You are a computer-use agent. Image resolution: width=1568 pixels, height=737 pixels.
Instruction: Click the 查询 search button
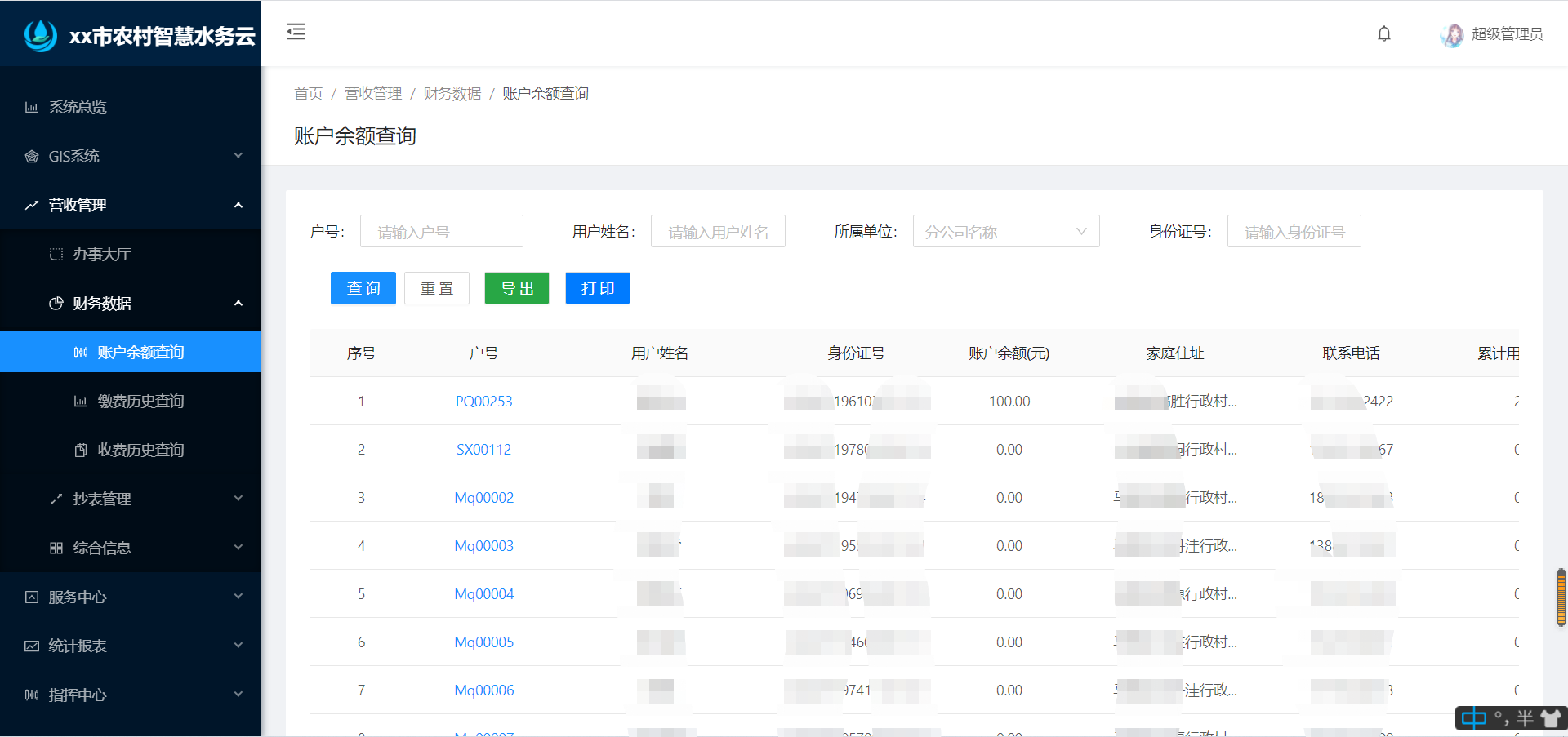tap(363, 288)
